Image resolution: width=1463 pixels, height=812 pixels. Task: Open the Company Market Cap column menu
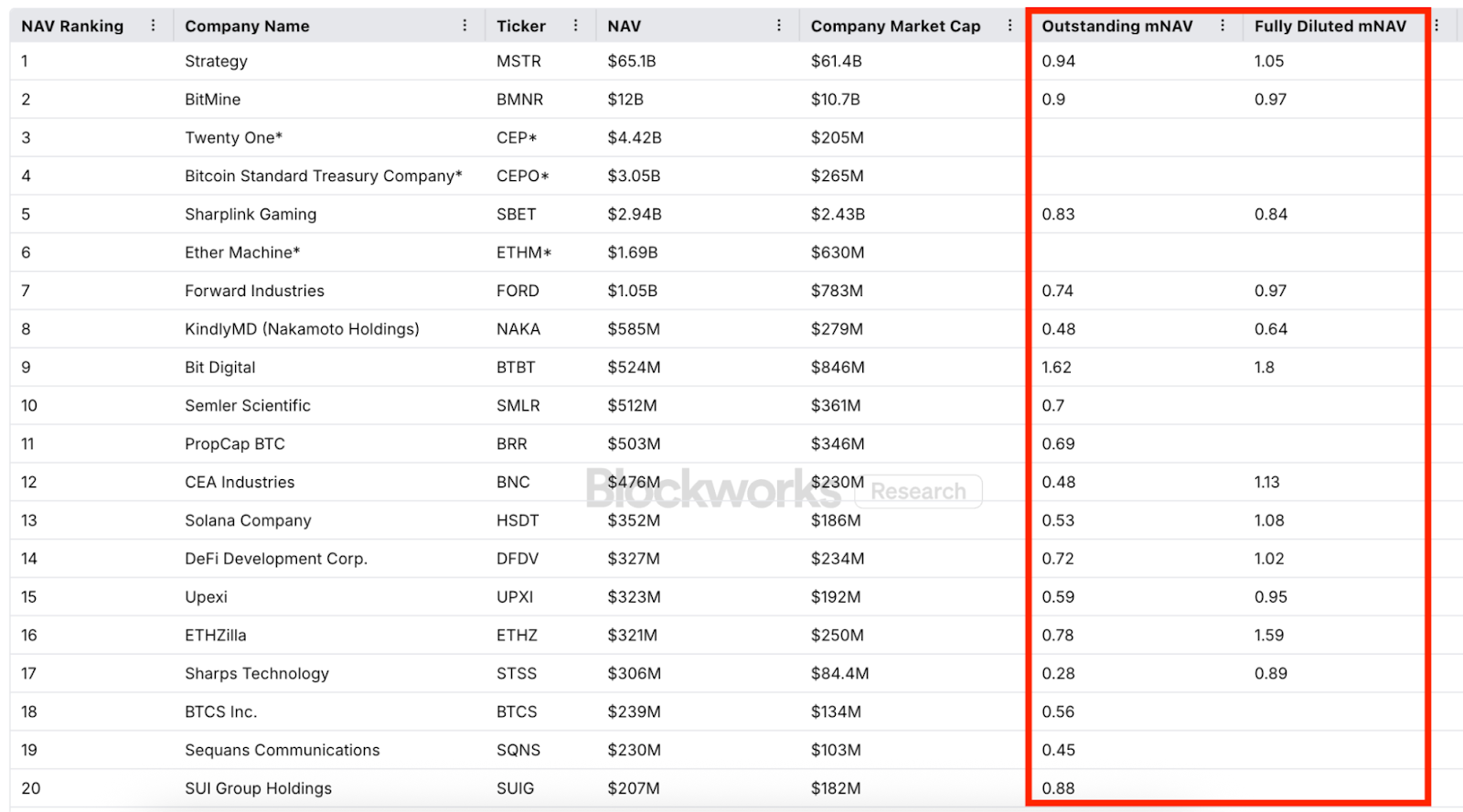pyautogui.click(x=1009, y=26)
